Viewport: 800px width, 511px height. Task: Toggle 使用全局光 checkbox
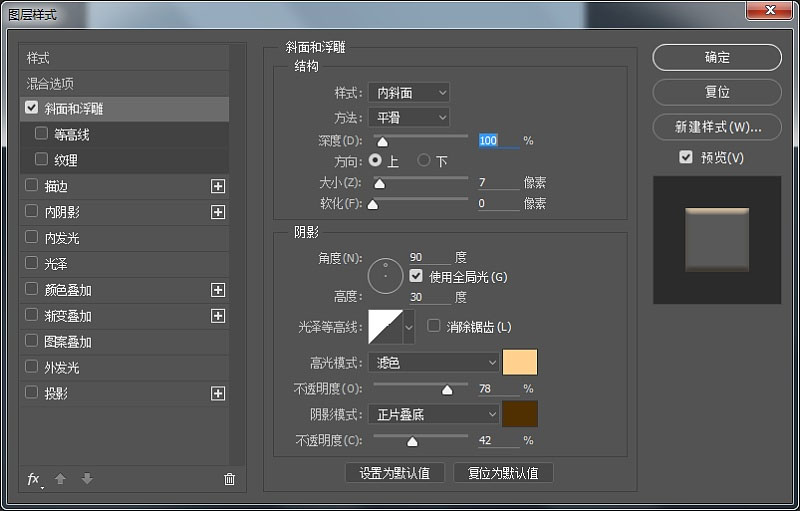pos(416,276)
